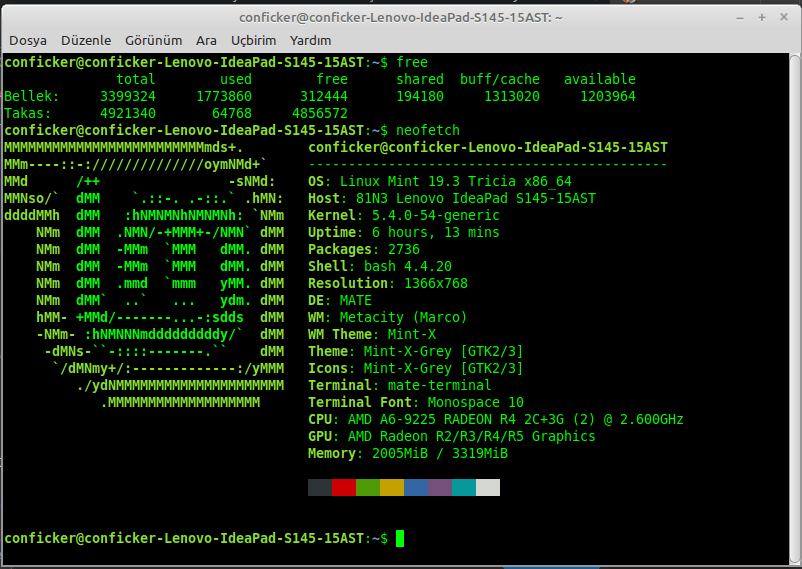
Task: Click the 'available' column header
Action: pos(600,79)
